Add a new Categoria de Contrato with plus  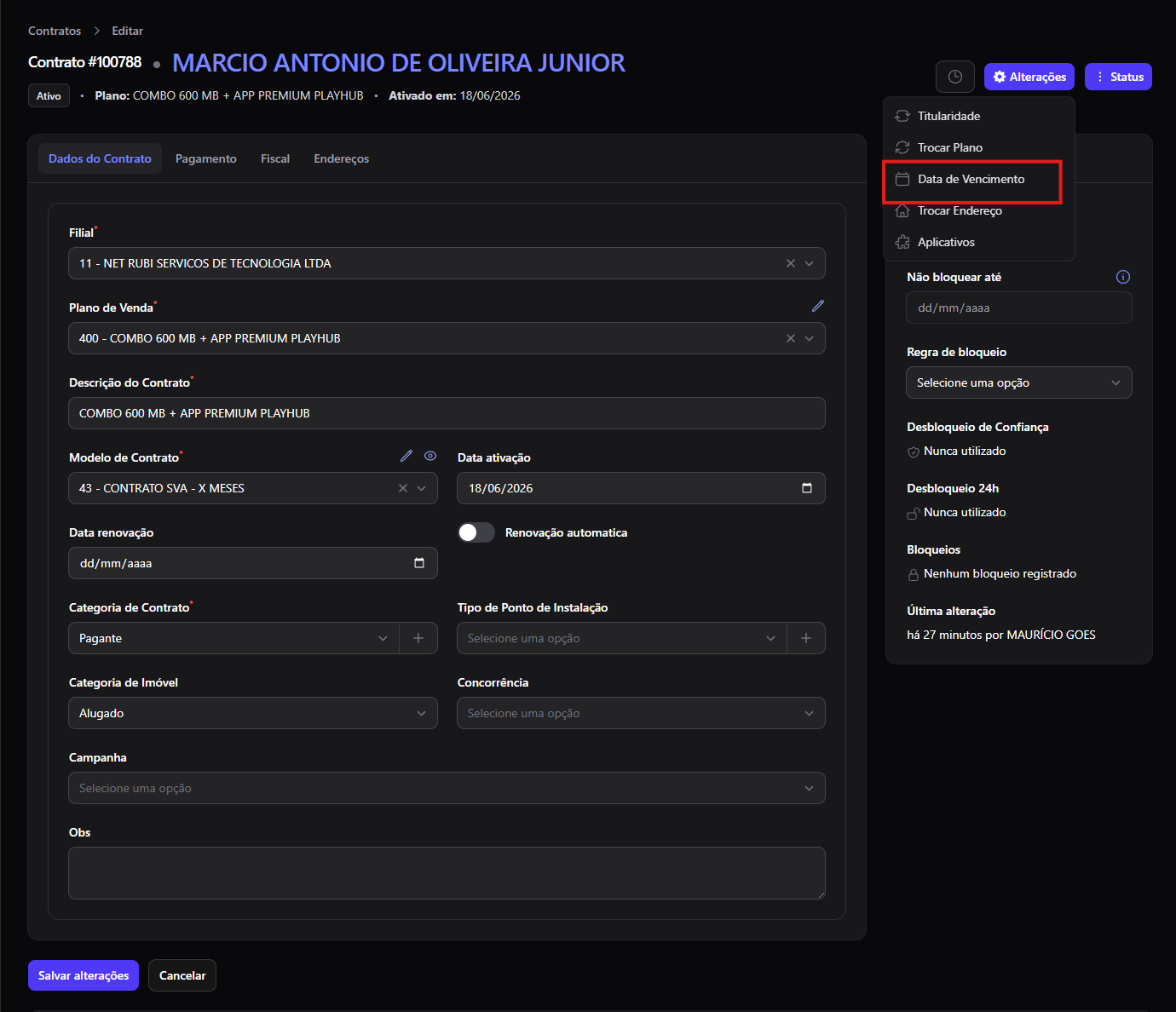(418, 638)
